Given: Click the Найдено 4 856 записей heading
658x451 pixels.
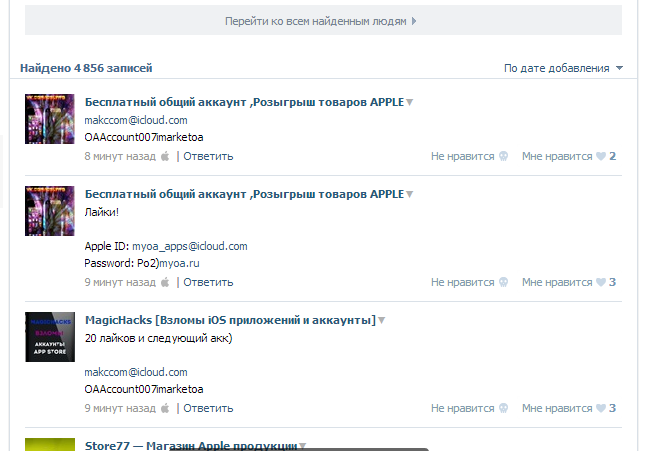Looking at the screenshot, I should tap(86, 68).
